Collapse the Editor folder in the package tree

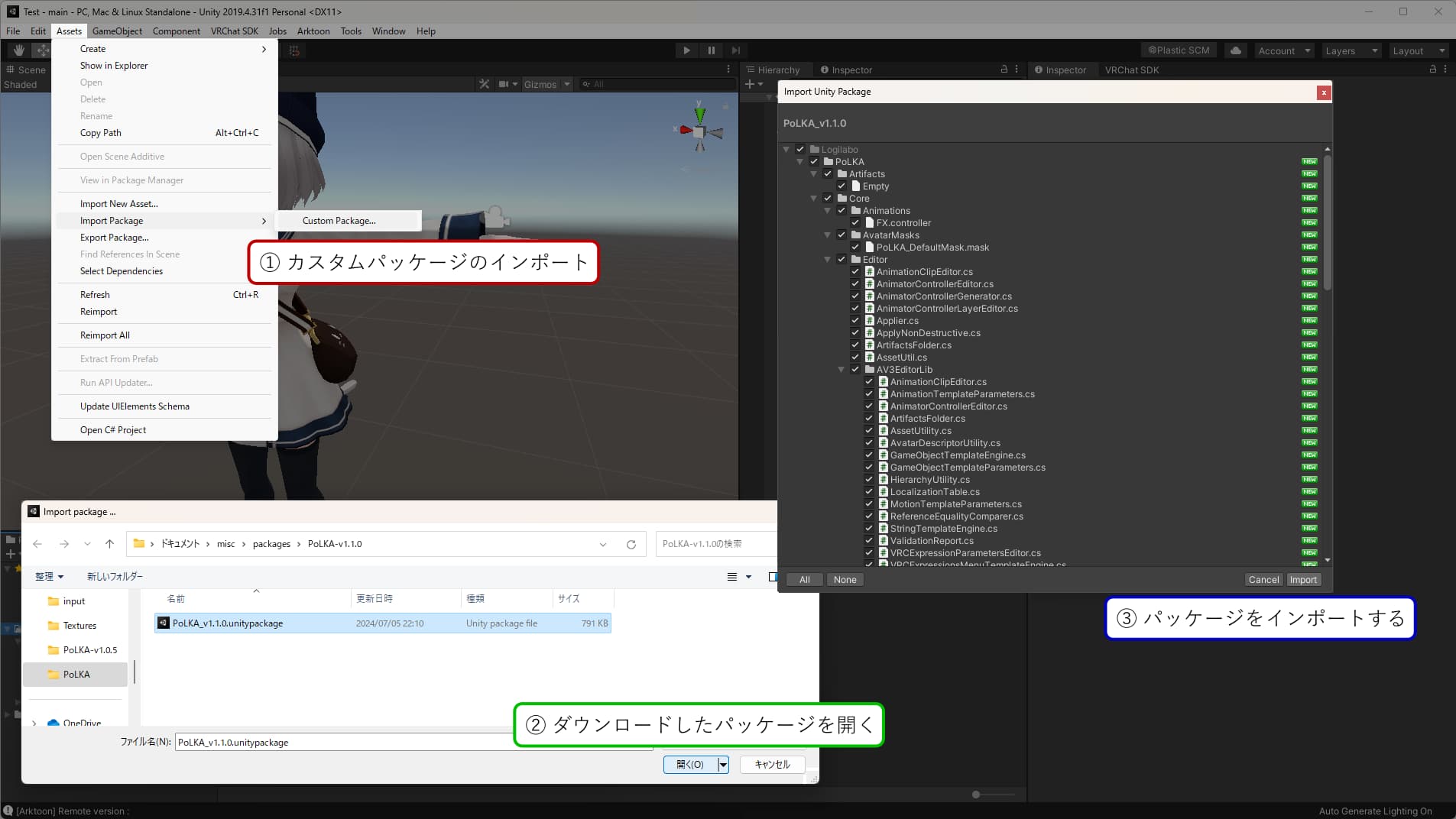coord(829,259)
